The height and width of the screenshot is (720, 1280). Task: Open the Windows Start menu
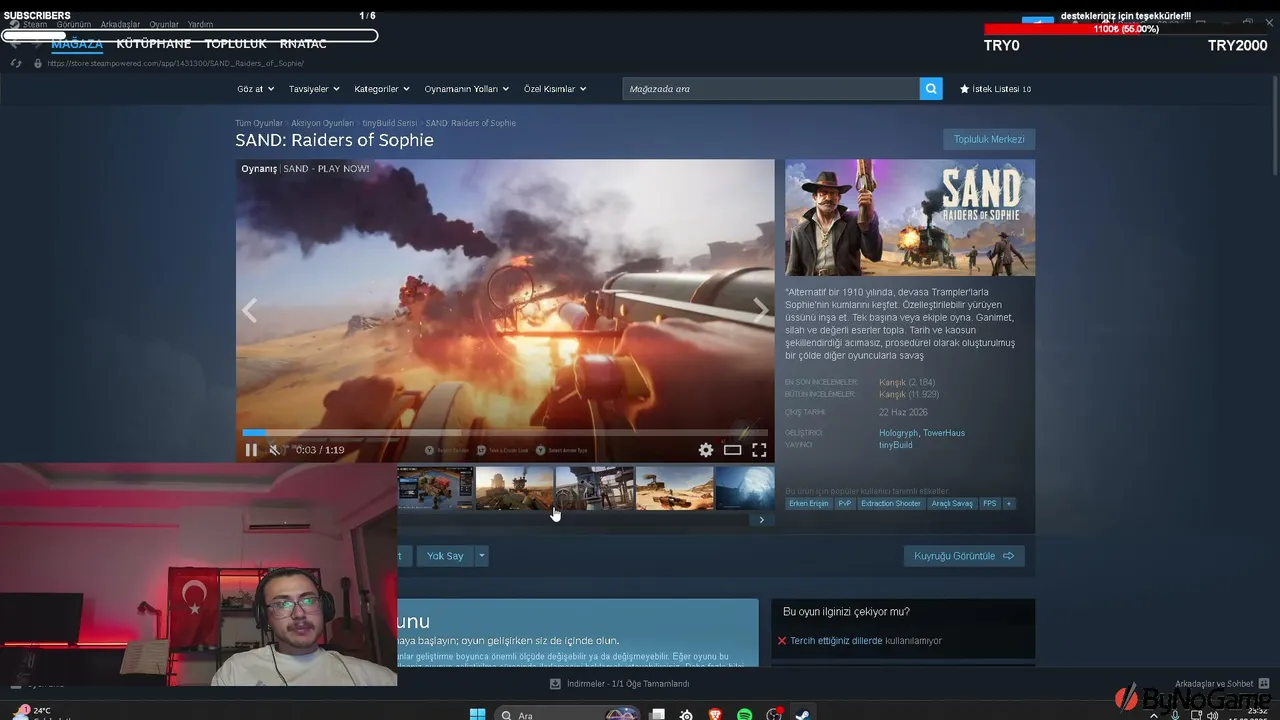(x=478, y=714)
